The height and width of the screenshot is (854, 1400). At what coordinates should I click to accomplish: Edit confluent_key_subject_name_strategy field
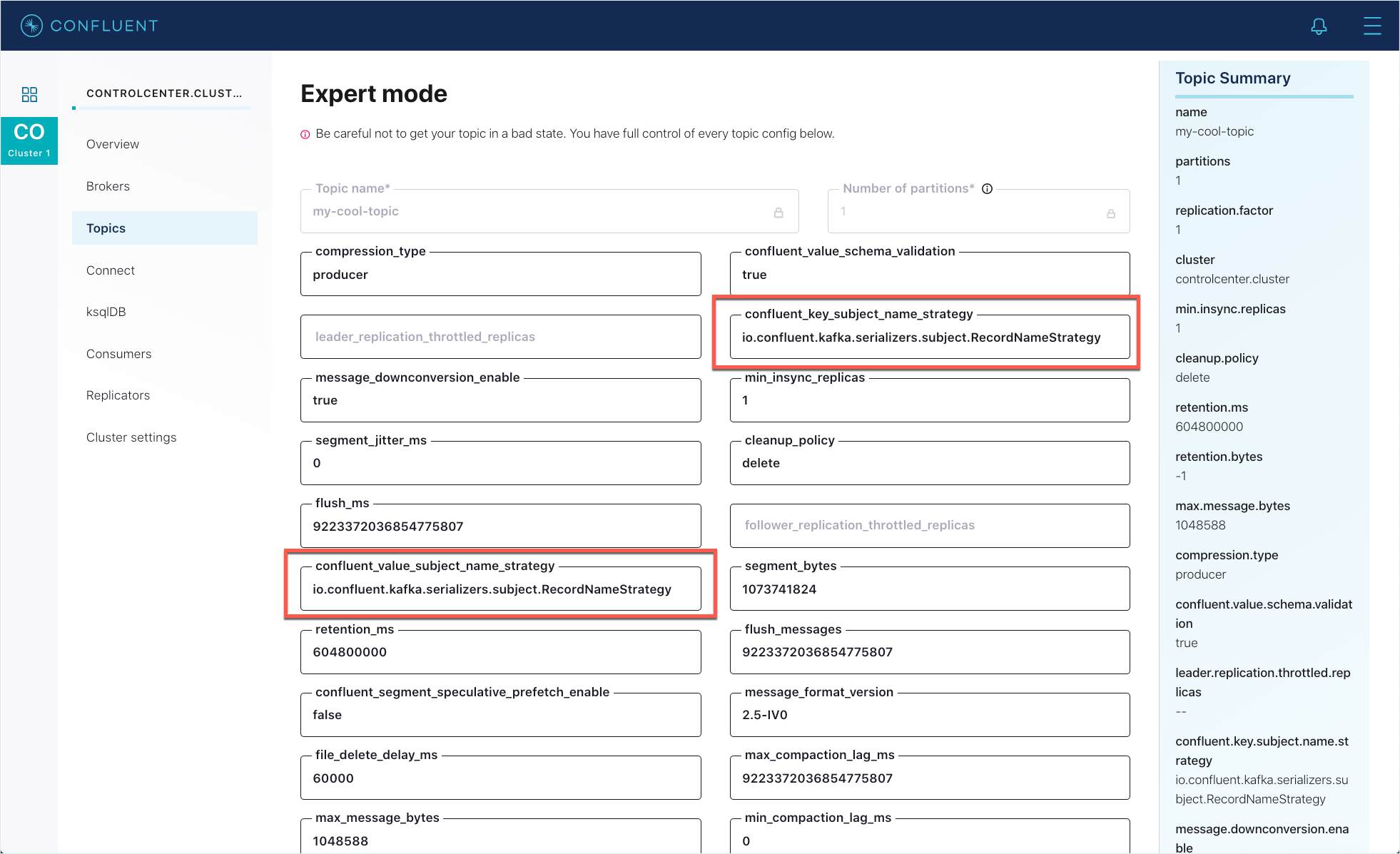930,337
